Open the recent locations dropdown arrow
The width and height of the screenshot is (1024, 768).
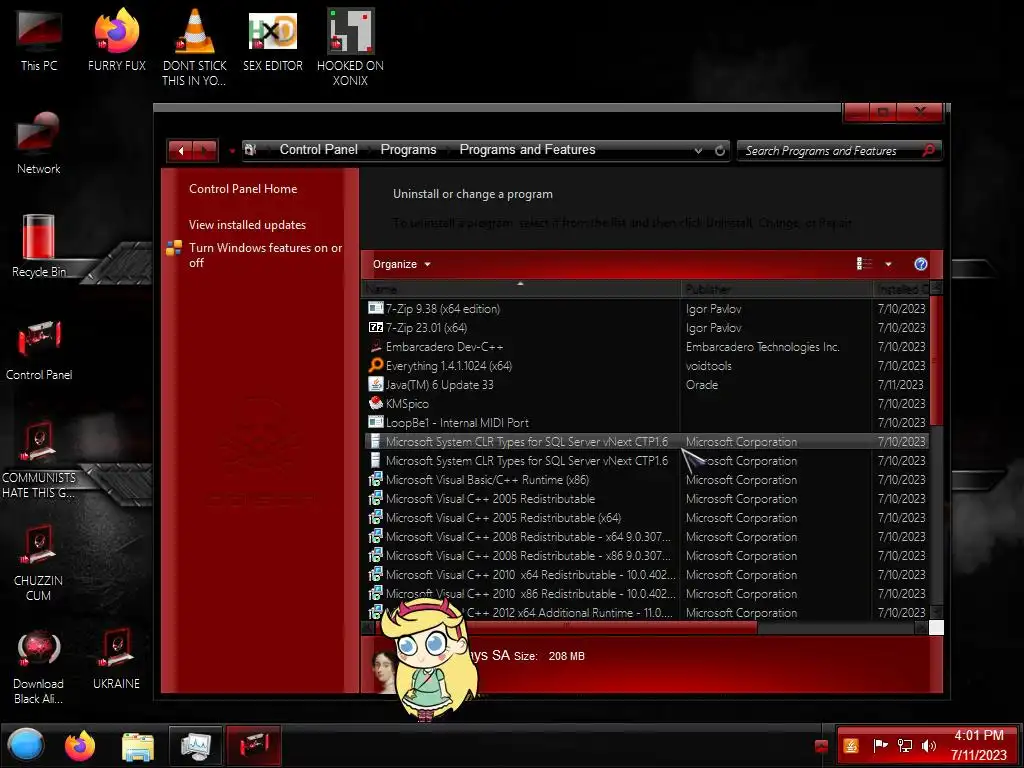232,152
